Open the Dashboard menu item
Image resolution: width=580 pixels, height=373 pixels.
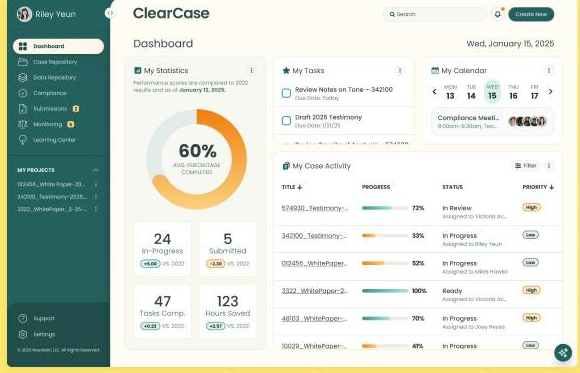pos(58,46)
